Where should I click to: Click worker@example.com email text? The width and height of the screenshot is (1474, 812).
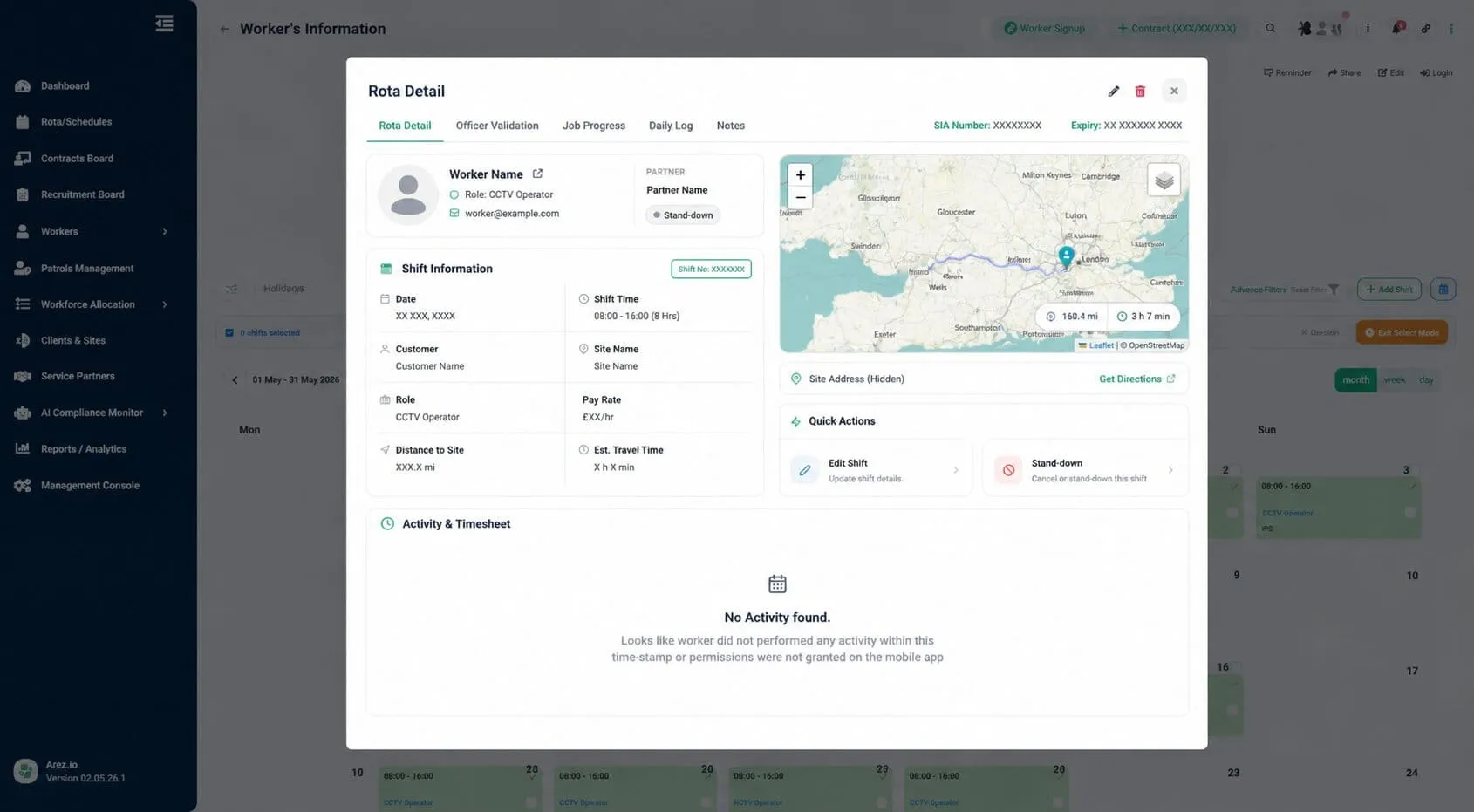coord(512,213)
